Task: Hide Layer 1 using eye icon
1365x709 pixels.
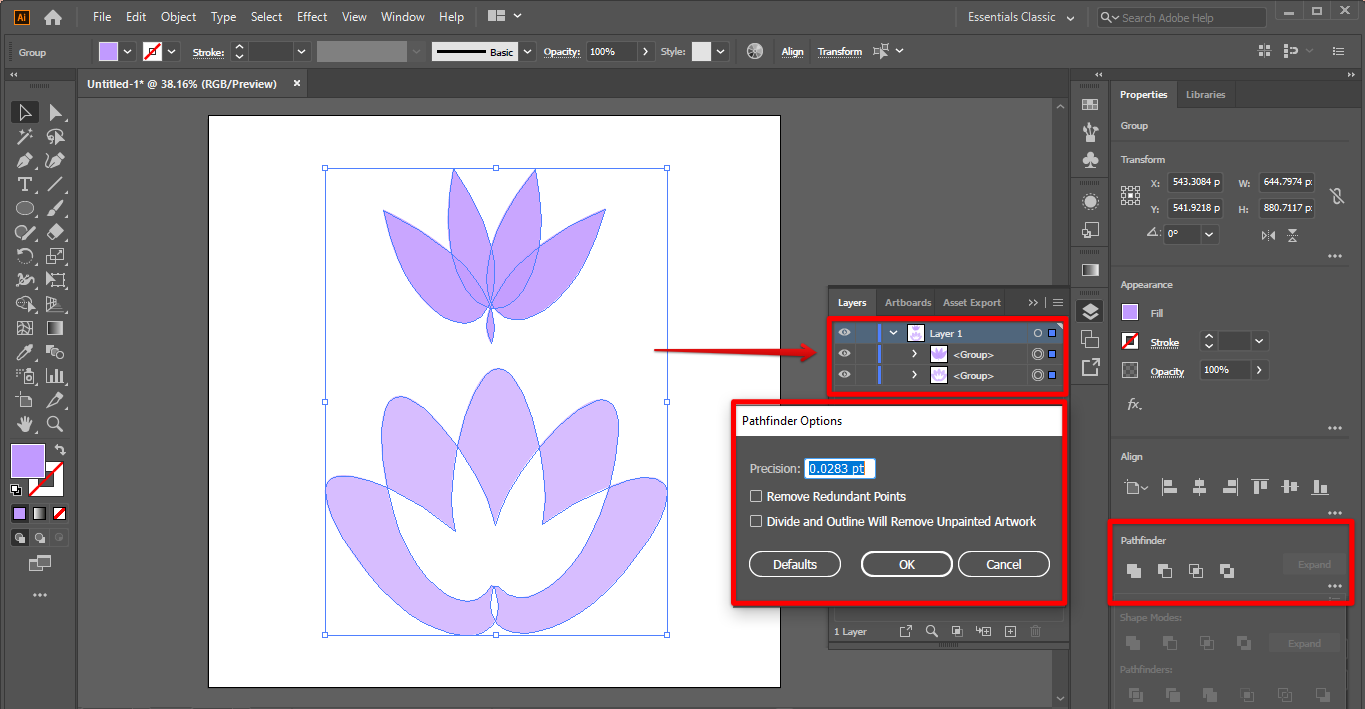Action: pos(845,333)
